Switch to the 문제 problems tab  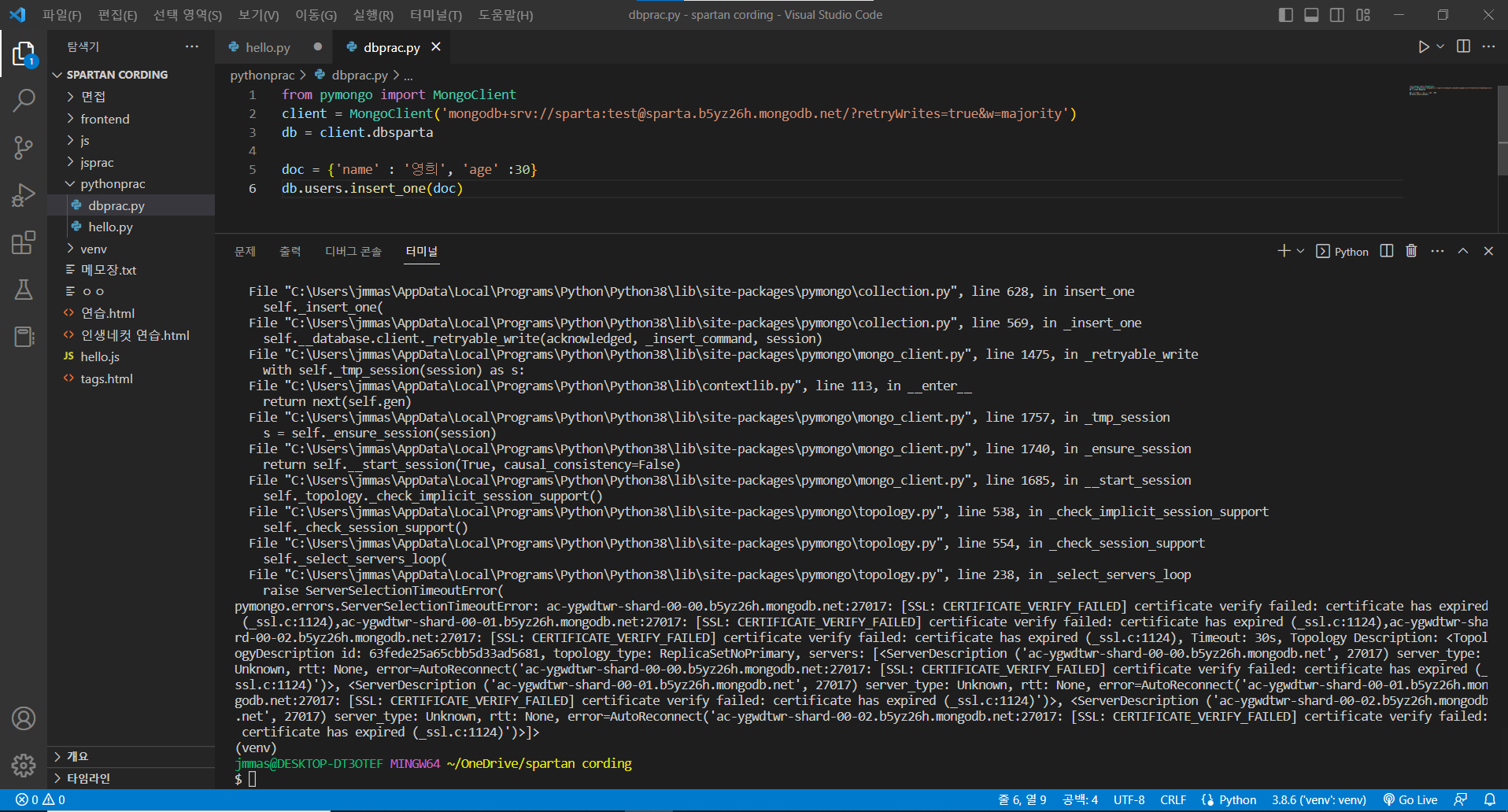[245, 251]
